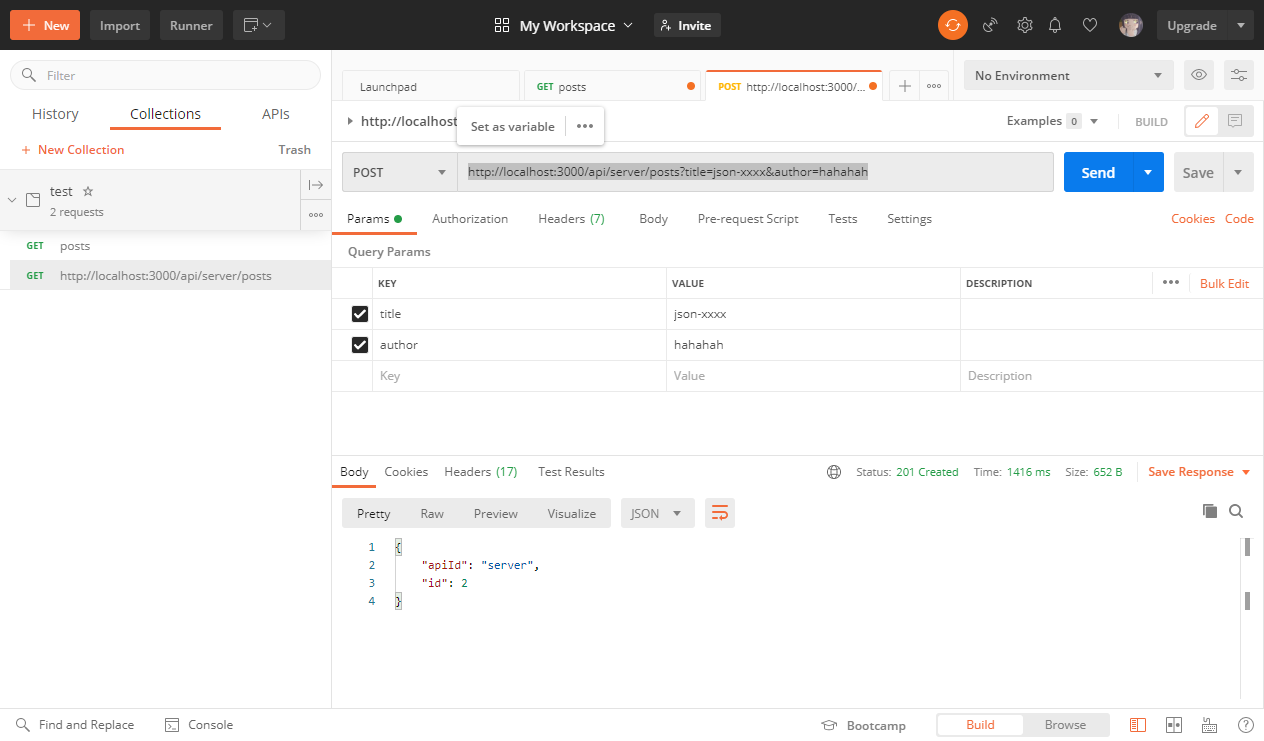Open the capture requests satellite icon
This screenshot has width=1264, height=741.
990,25
